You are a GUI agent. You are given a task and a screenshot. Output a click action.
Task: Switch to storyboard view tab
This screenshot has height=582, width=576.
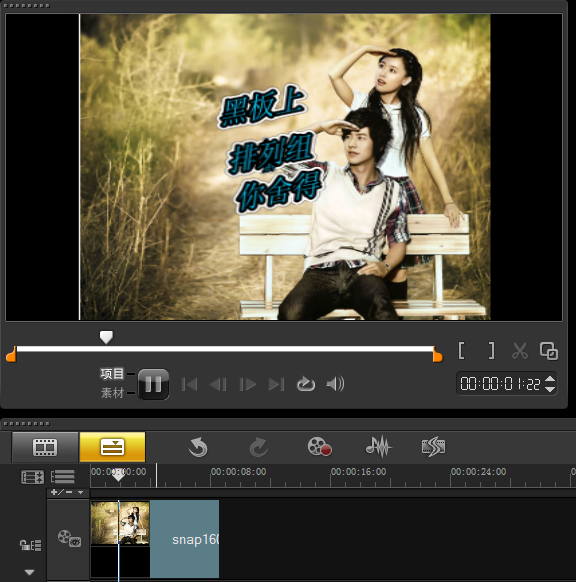(45, 447)
